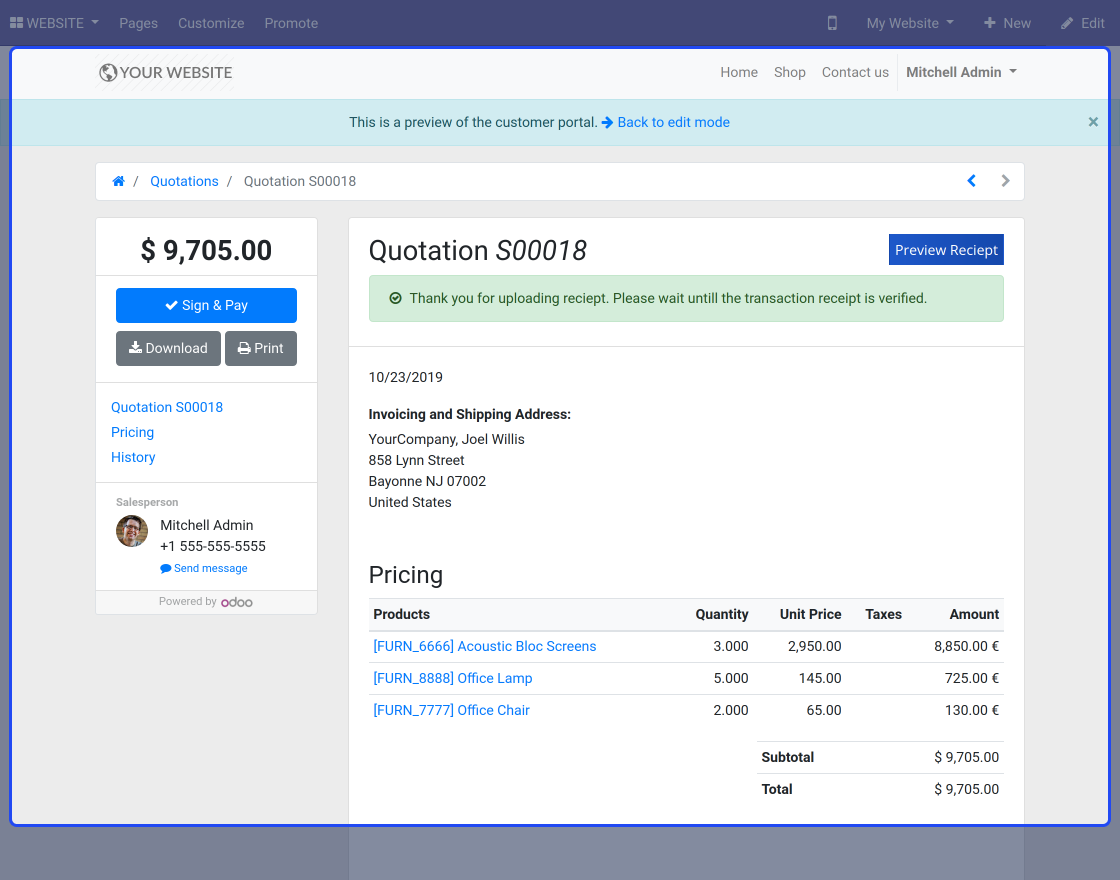Go to the Home page
The image size is (1120, 880).
[739, 72]
